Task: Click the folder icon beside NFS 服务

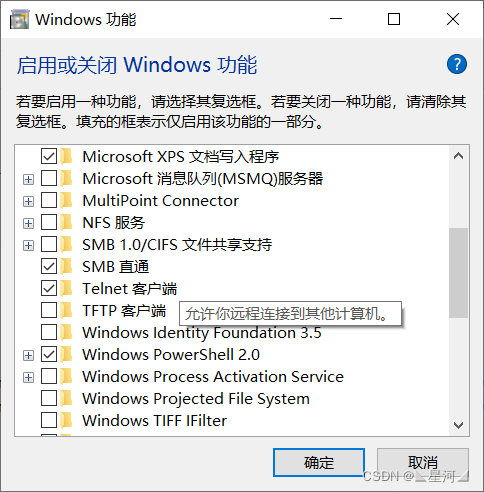Action: tap(67, 222)
